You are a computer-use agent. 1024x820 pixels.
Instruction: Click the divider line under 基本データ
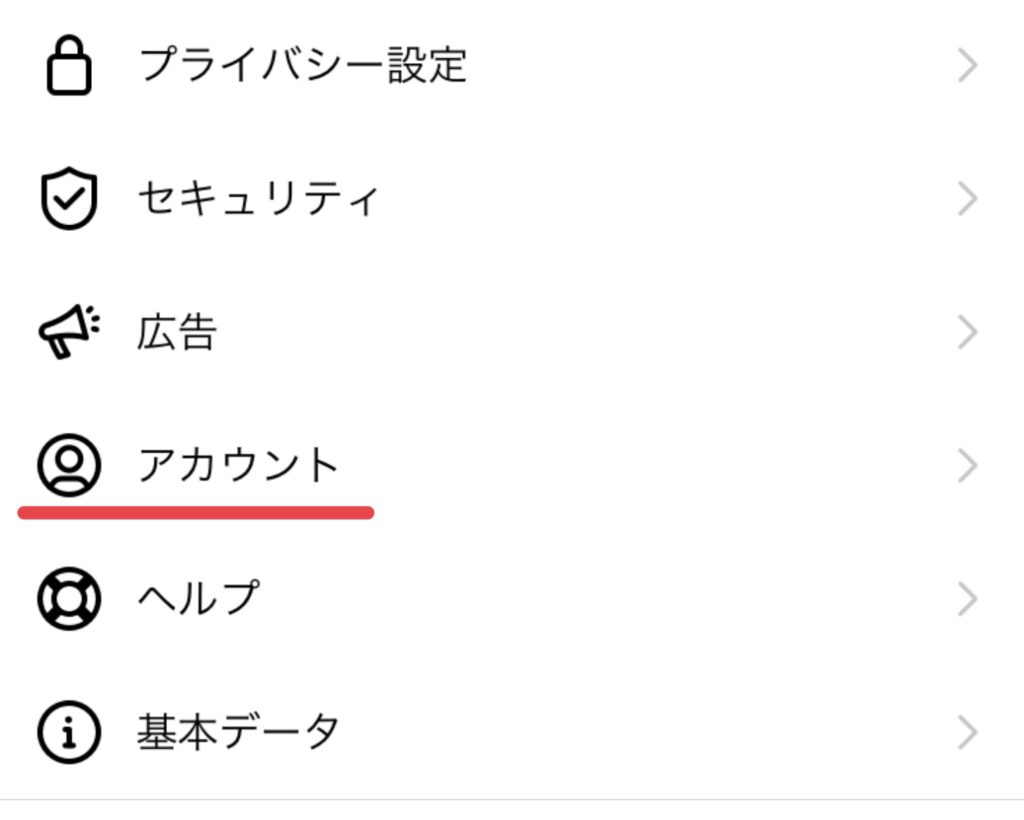(512, 800)
